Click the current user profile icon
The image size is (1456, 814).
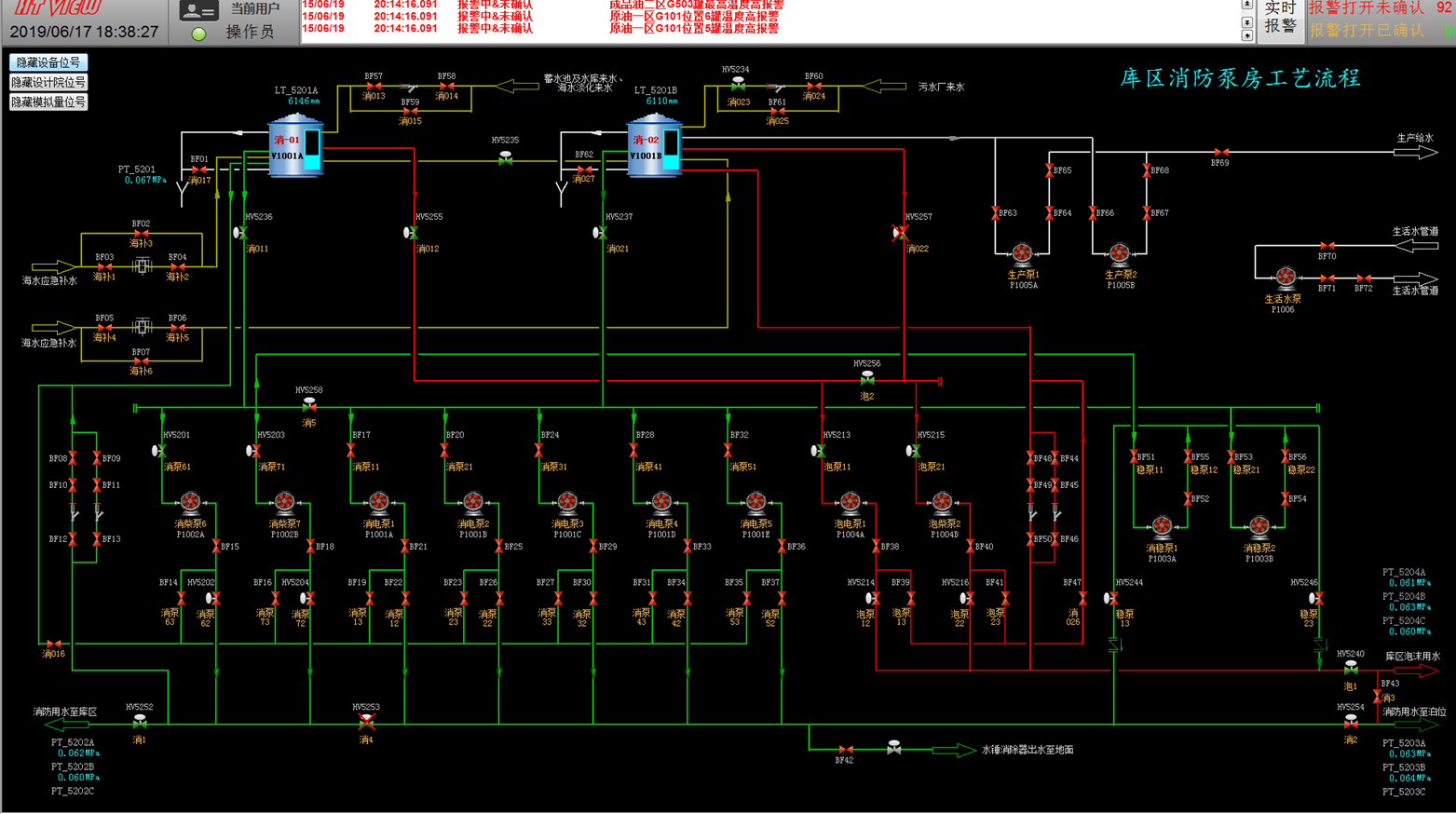197,11
